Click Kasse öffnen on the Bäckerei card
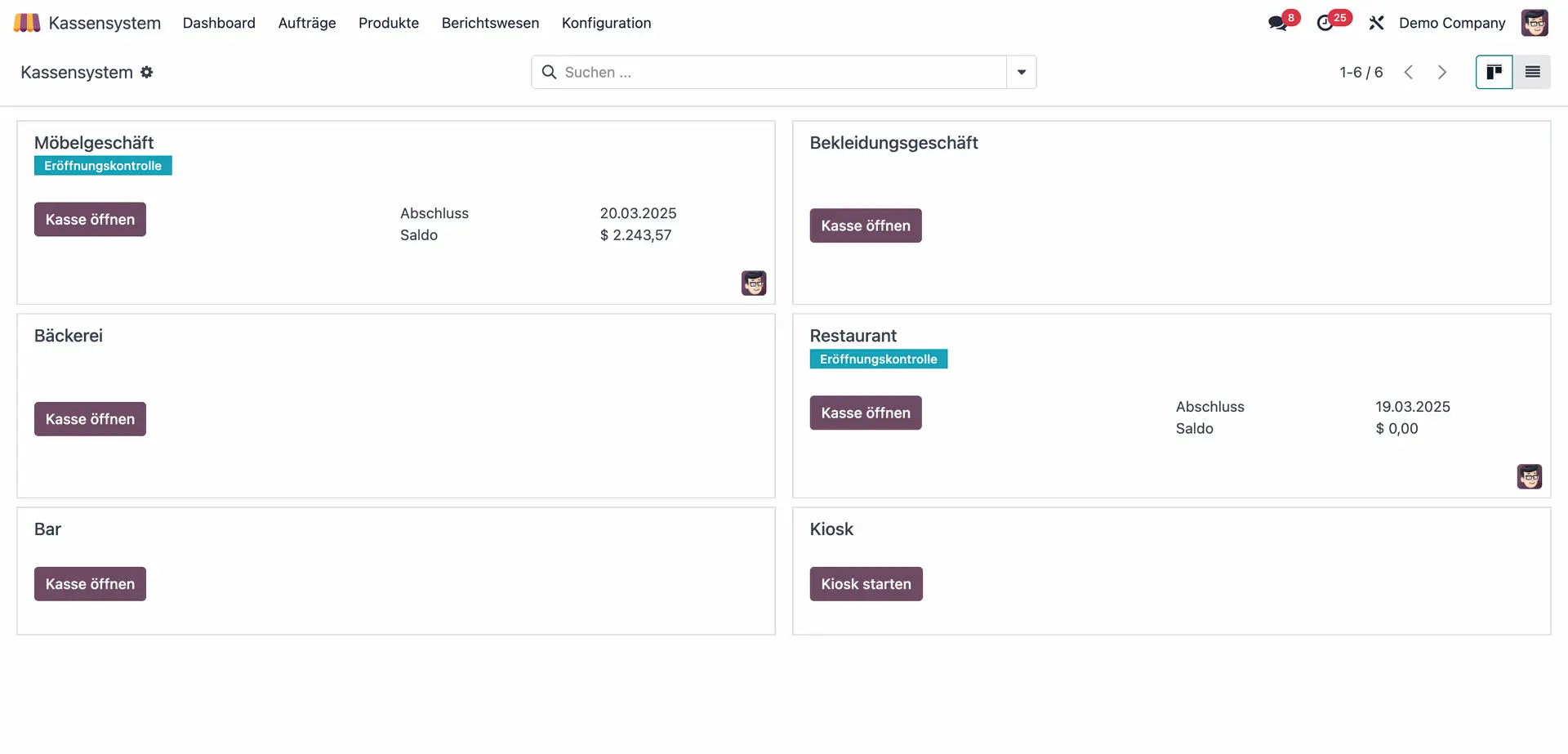Viewport: 1568px width, 754px height. [x=90, y=418]
